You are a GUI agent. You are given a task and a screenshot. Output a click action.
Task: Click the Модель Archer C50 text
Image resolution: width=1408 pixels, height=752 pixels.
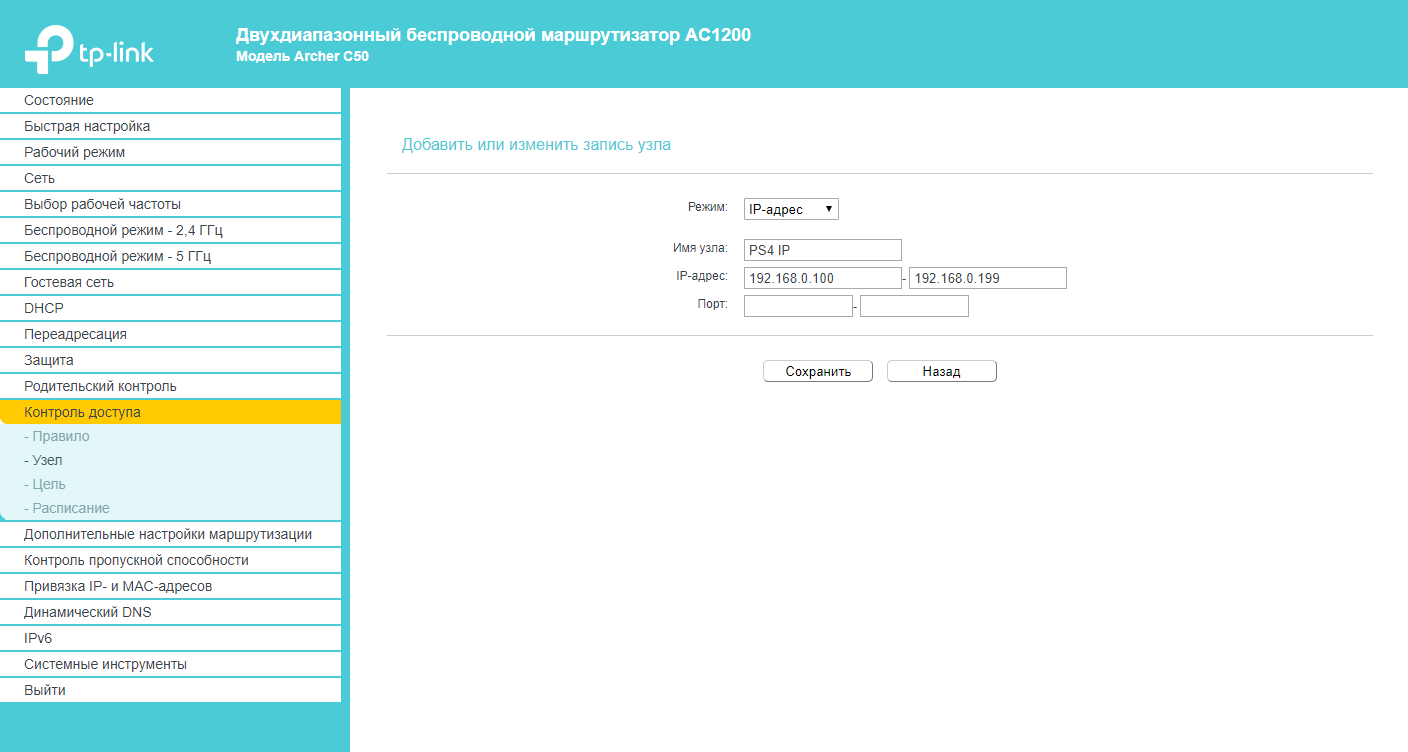(x=302, y=57)
